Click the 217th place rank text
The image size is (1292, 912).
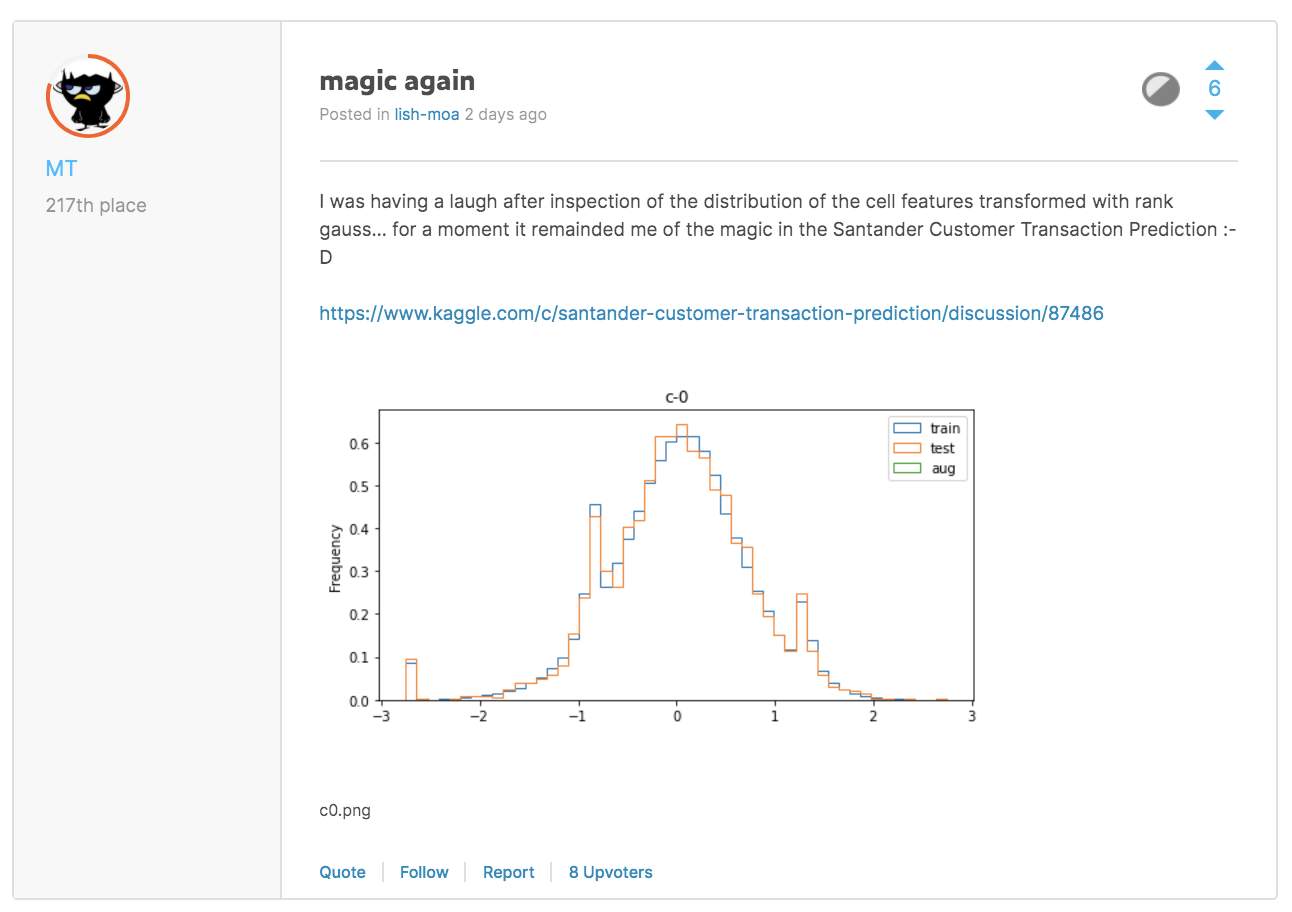pos(96,204)
